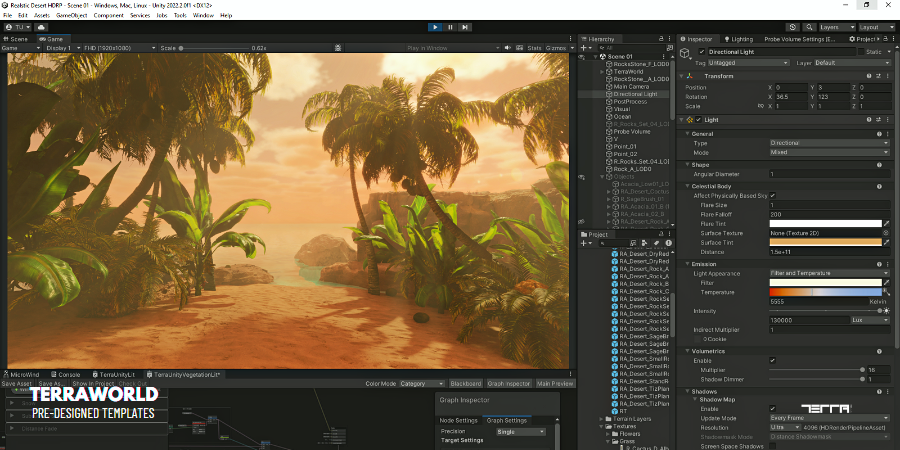Click the Step frame button

(465, 27)
